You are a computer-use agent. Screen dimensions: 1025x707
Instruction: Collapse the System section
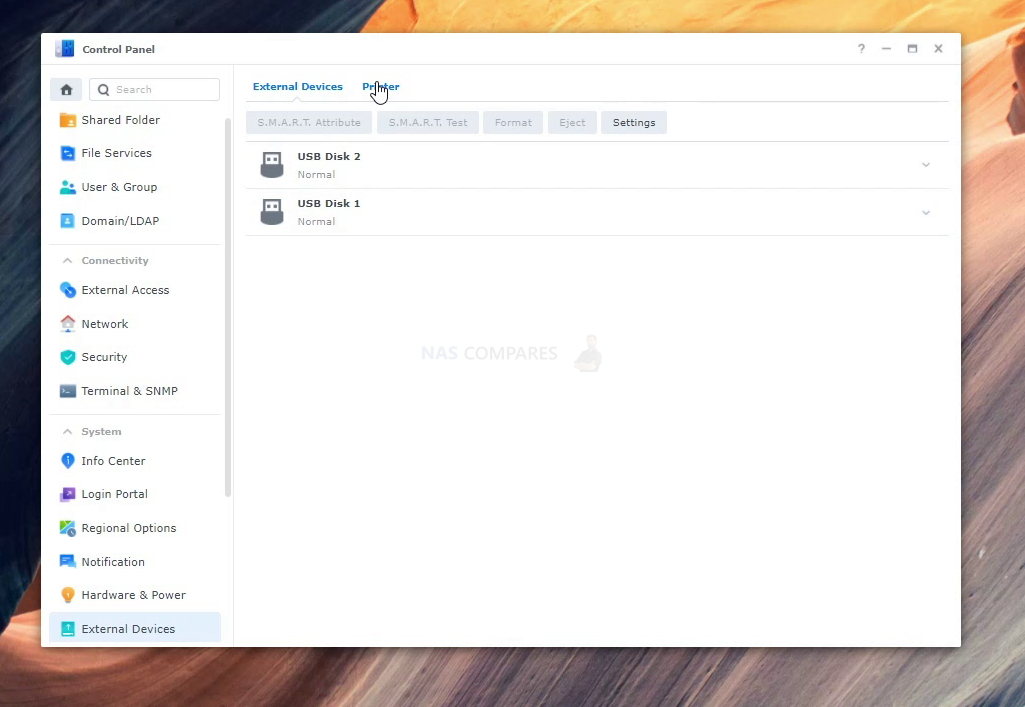coord(67,431)
